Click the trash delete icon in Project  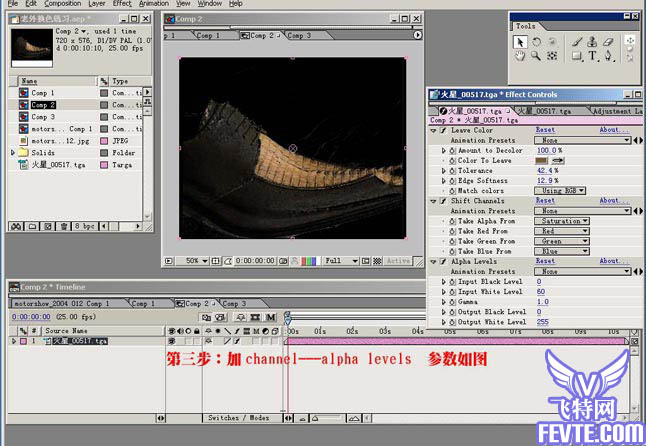(x=63, y=226)
